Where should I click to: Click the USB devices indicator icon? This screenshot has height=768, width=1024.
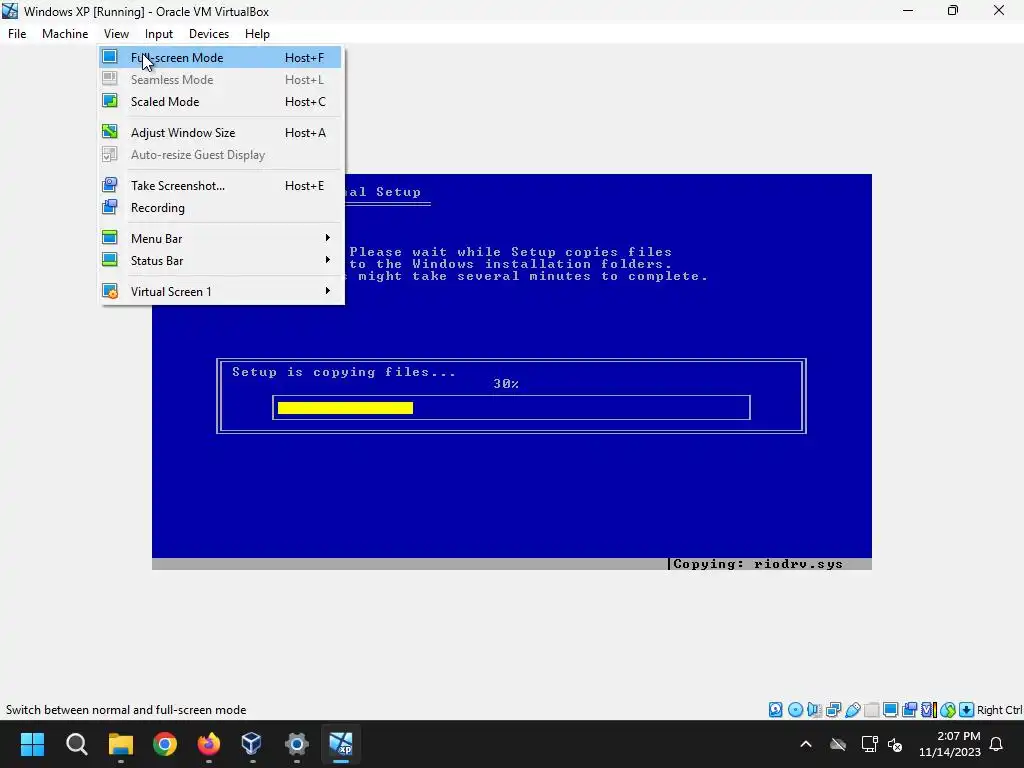[852, 710]
